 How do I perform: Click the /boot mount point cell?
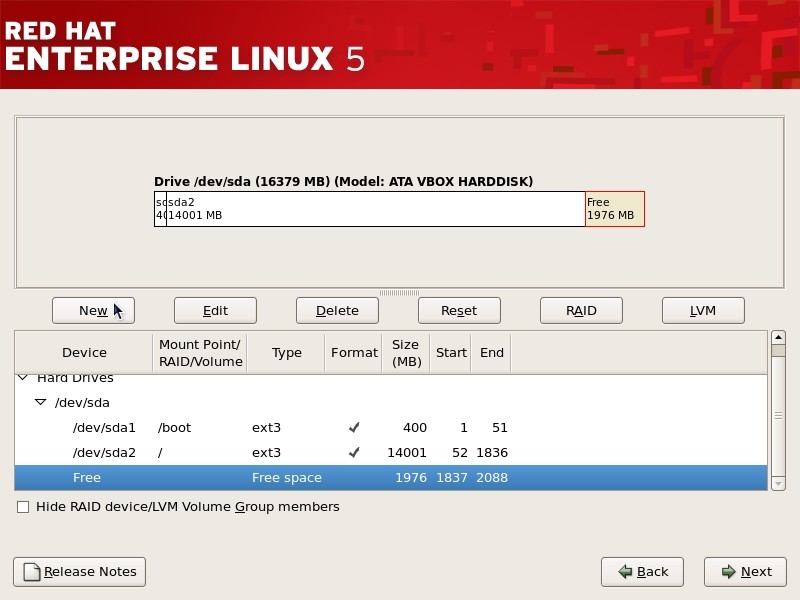pos(174,428)
